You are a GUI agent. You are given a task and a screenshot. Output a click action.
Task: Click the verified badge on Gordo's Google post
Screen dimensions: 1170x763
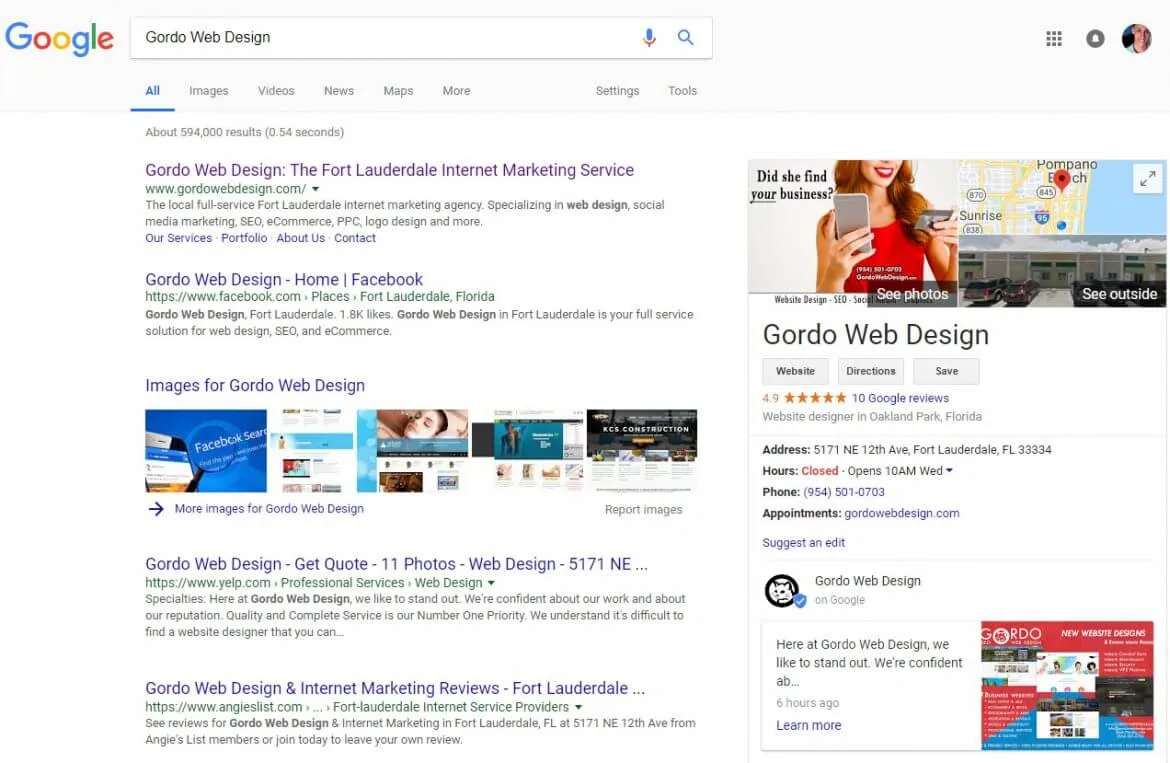coord(799,601)
